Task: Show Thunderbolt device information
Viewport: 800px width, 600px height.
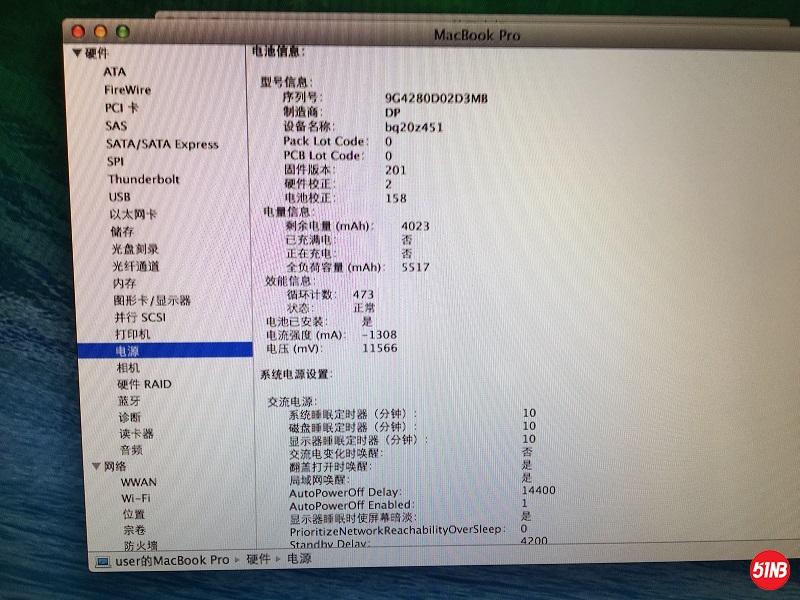Action: click(x=144, y=179)
